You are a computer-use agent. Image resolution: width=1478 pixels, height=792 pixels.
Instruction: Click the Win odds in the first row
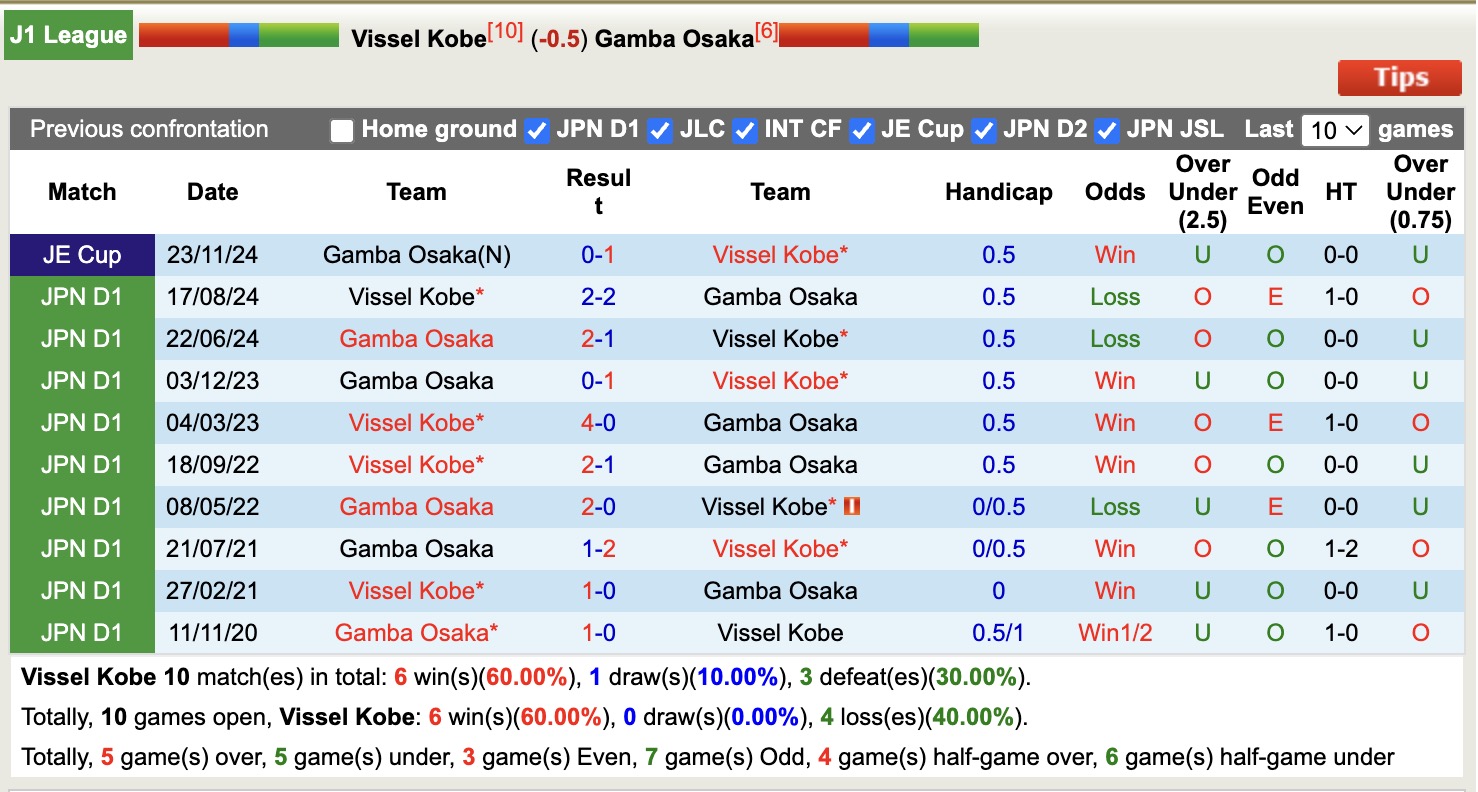pyautogui.click(x=1114, y=255)
